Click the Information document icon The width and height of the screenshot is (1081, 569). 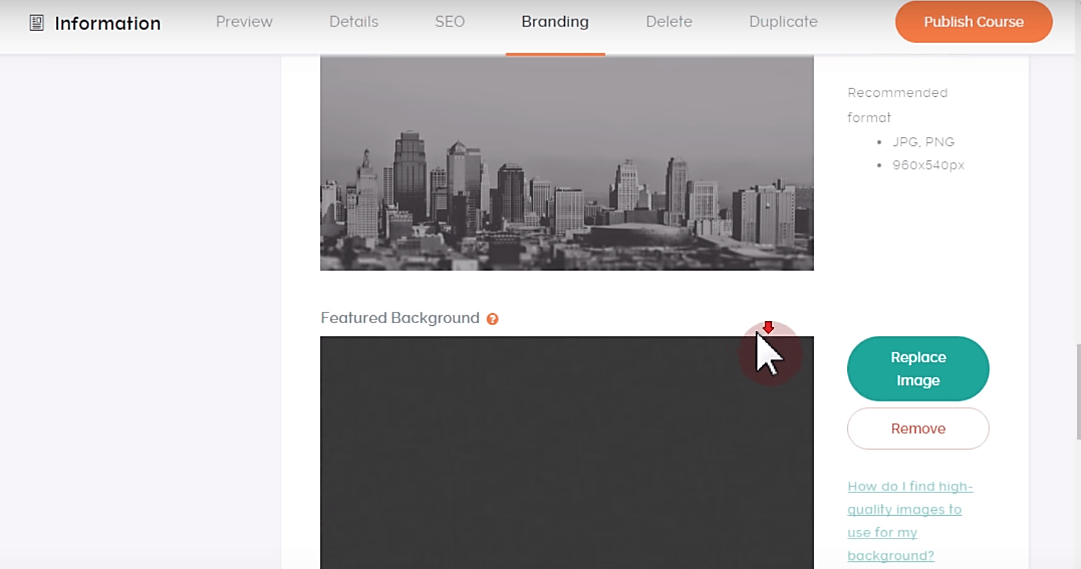(37, 23)
